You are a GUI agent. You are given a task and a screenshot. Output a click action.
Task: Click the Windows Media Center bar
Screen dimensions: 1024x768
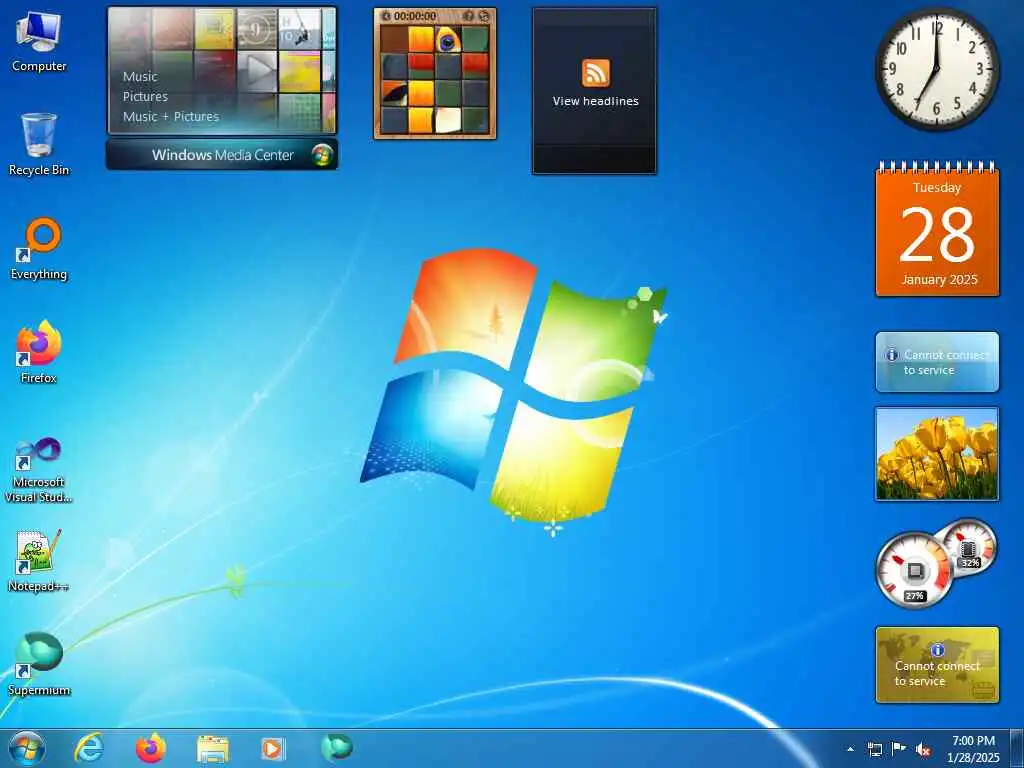coord(222,155)
